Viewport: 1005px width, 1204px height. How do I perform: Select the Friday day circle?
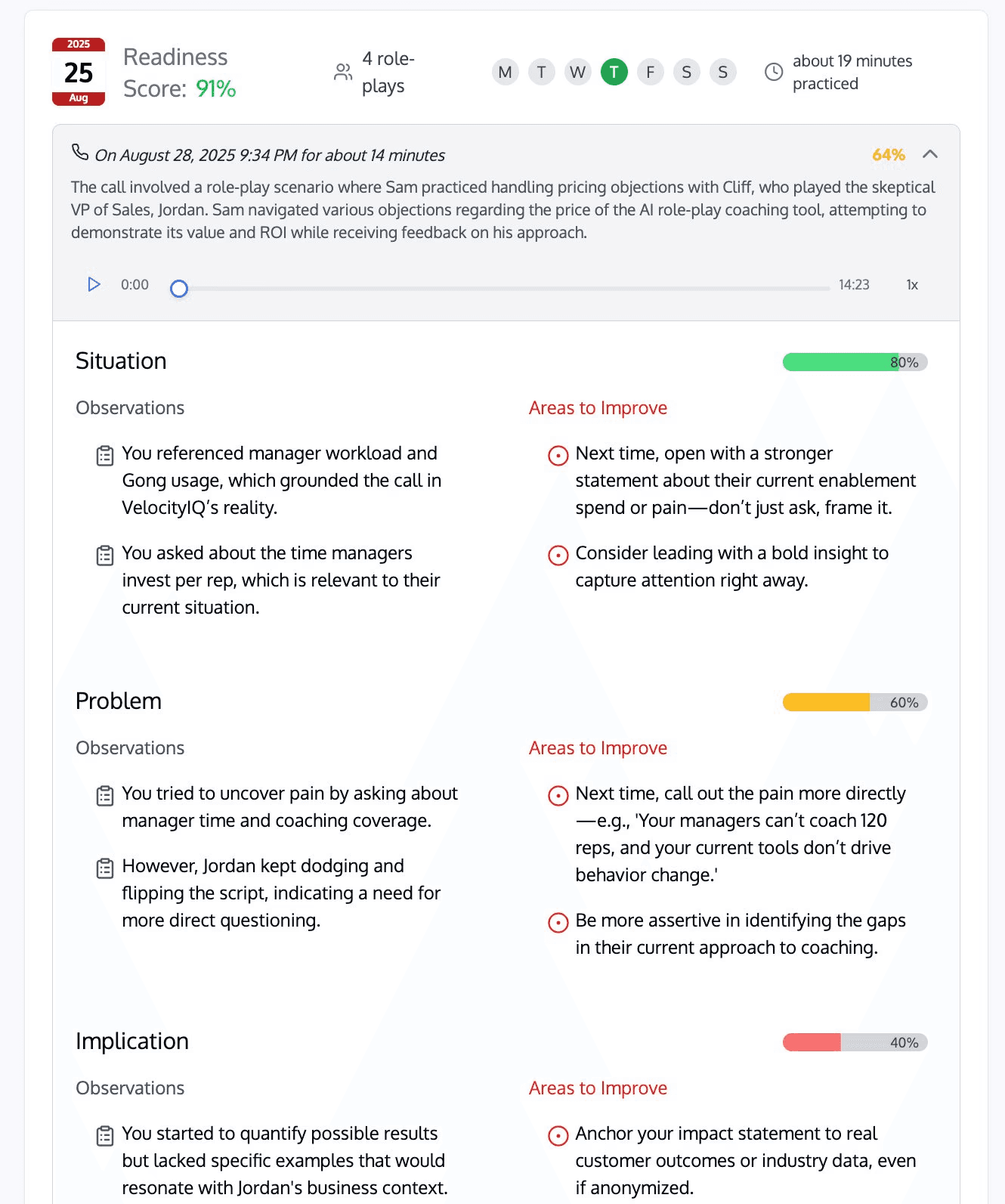[x=651, y=72]
